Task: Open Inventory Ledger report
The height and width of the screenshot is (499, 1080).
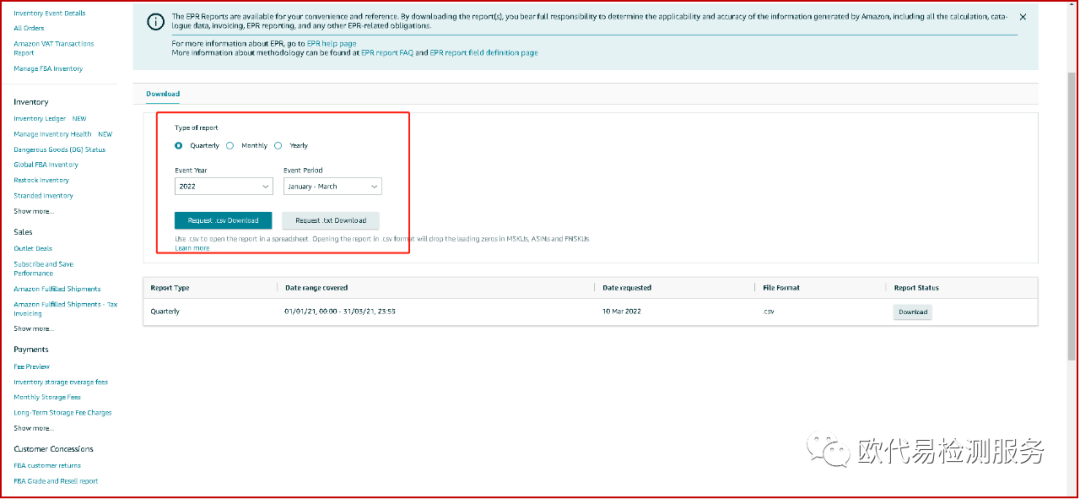Action: pyautogui.click(x=40, y=119)
